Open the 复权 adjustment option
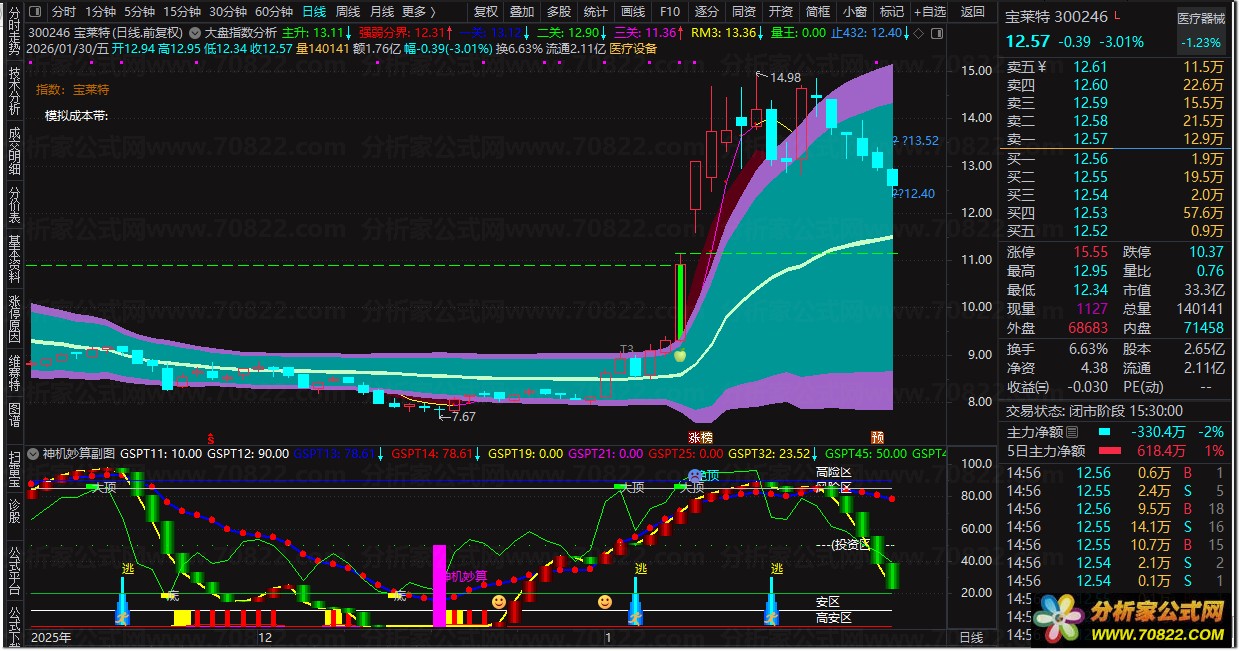This screenshot has width=1241, height=651. tap(486, 12)
